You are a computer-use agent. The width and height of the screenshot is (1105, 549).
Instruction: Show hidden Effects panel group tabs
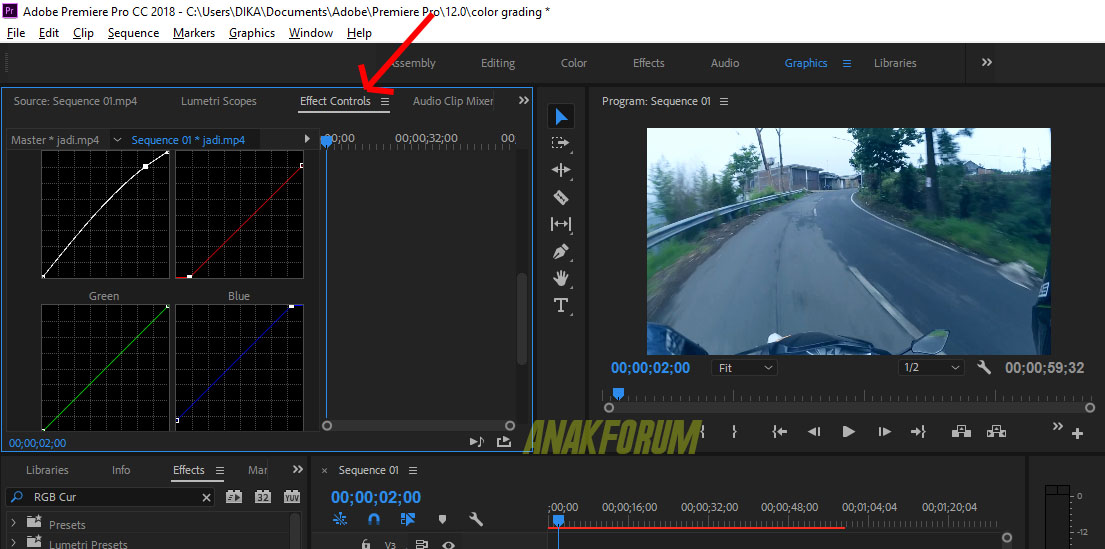tap(298, 469)
